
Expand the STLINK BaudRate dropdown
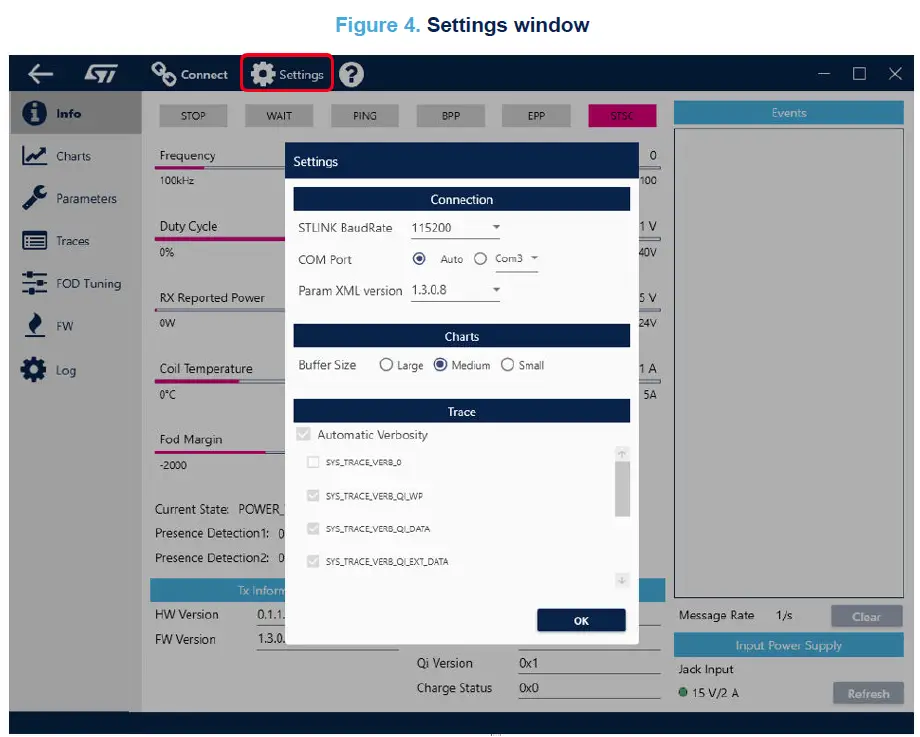[x=496, y=228]
